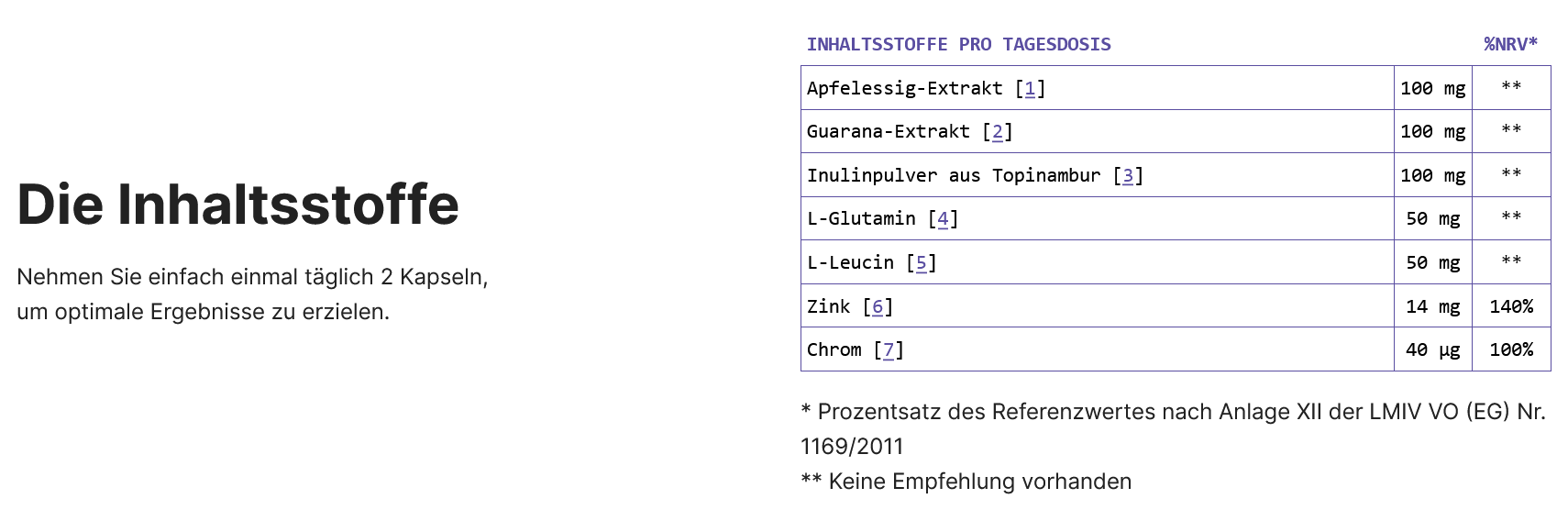Follow reference 3 for Inulinpulver aus Topinambur
The width and height of the screenshot is (1568, 532).
[x=1128, y=175]
